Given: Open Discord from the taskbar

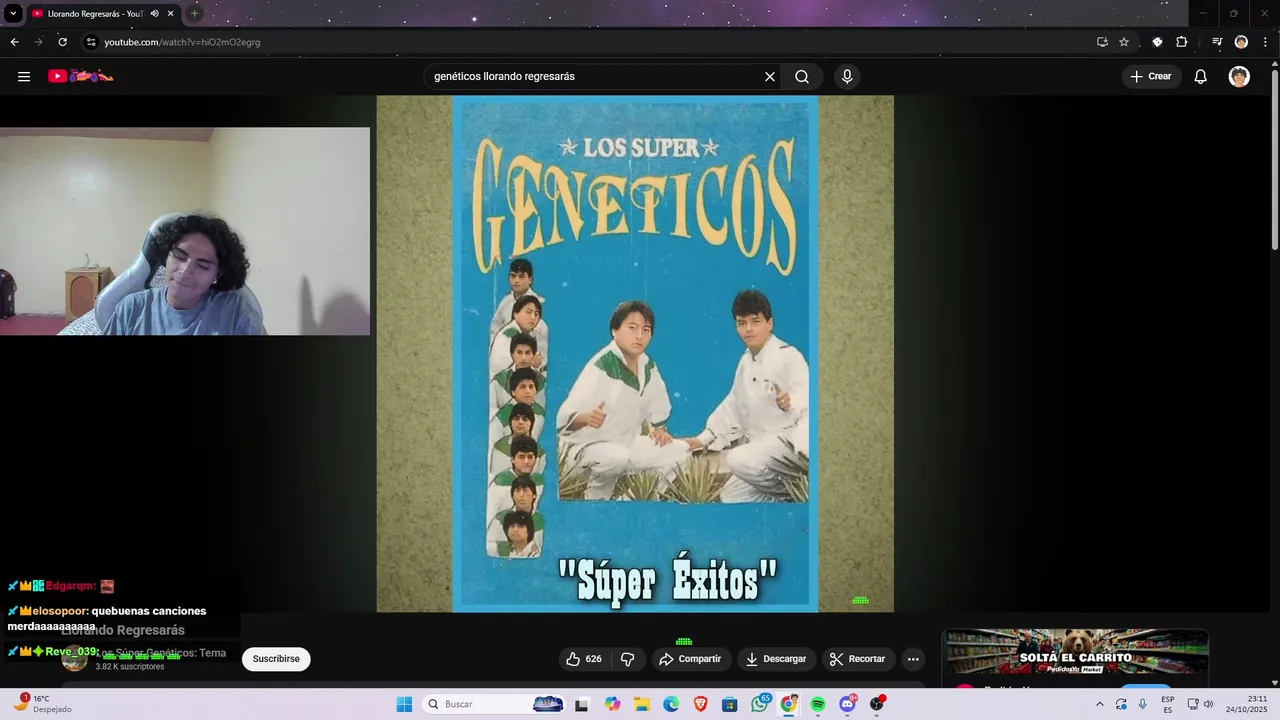Looking at the screenshot, I should coord(848,704).
